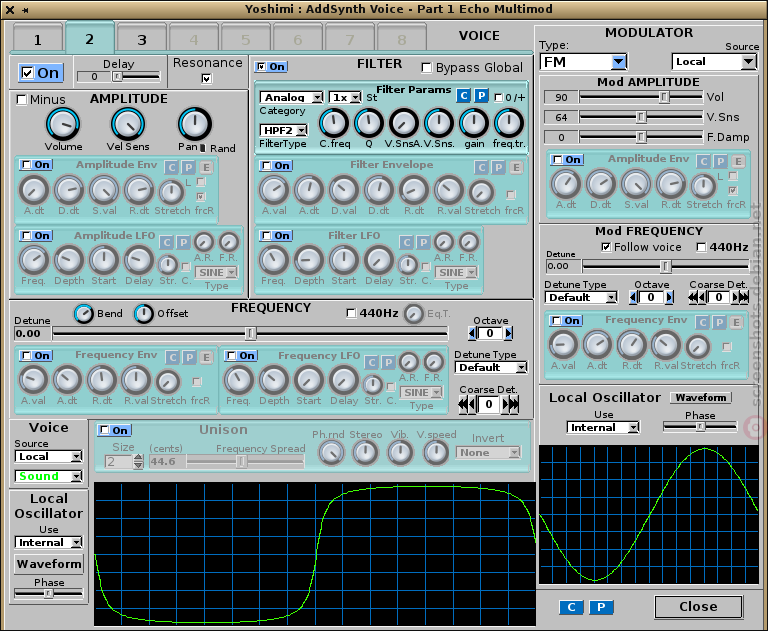Decrease modulator Octave with left arrow
This screenshot has width=768, height=631.
coord(634,297)
